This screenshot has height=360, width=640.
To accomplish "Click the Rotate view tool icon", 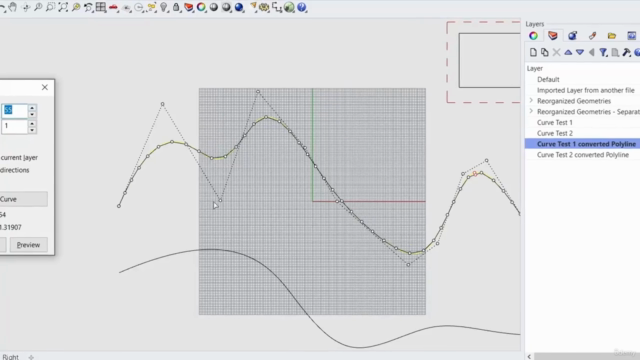I will (x=26, y=7).
